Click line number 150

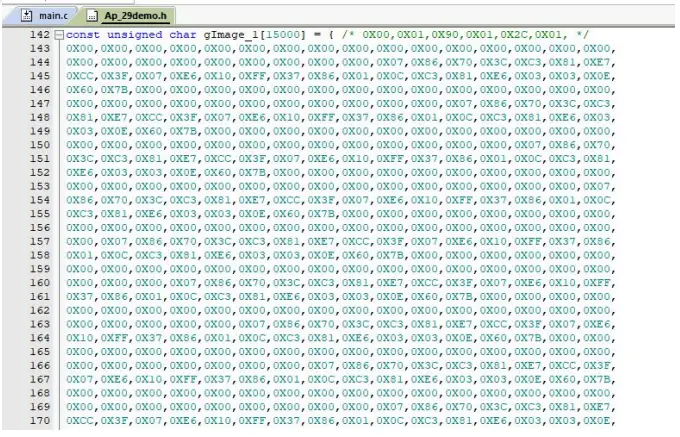click(x=39, y=145)
